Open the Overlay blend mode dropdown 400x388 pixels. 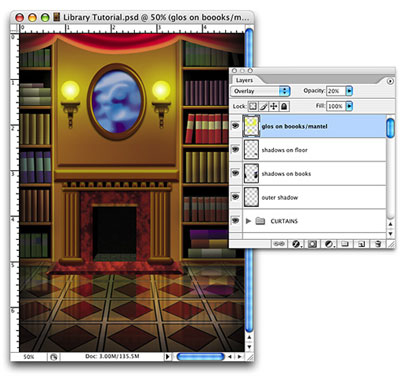tap(260, 91)
